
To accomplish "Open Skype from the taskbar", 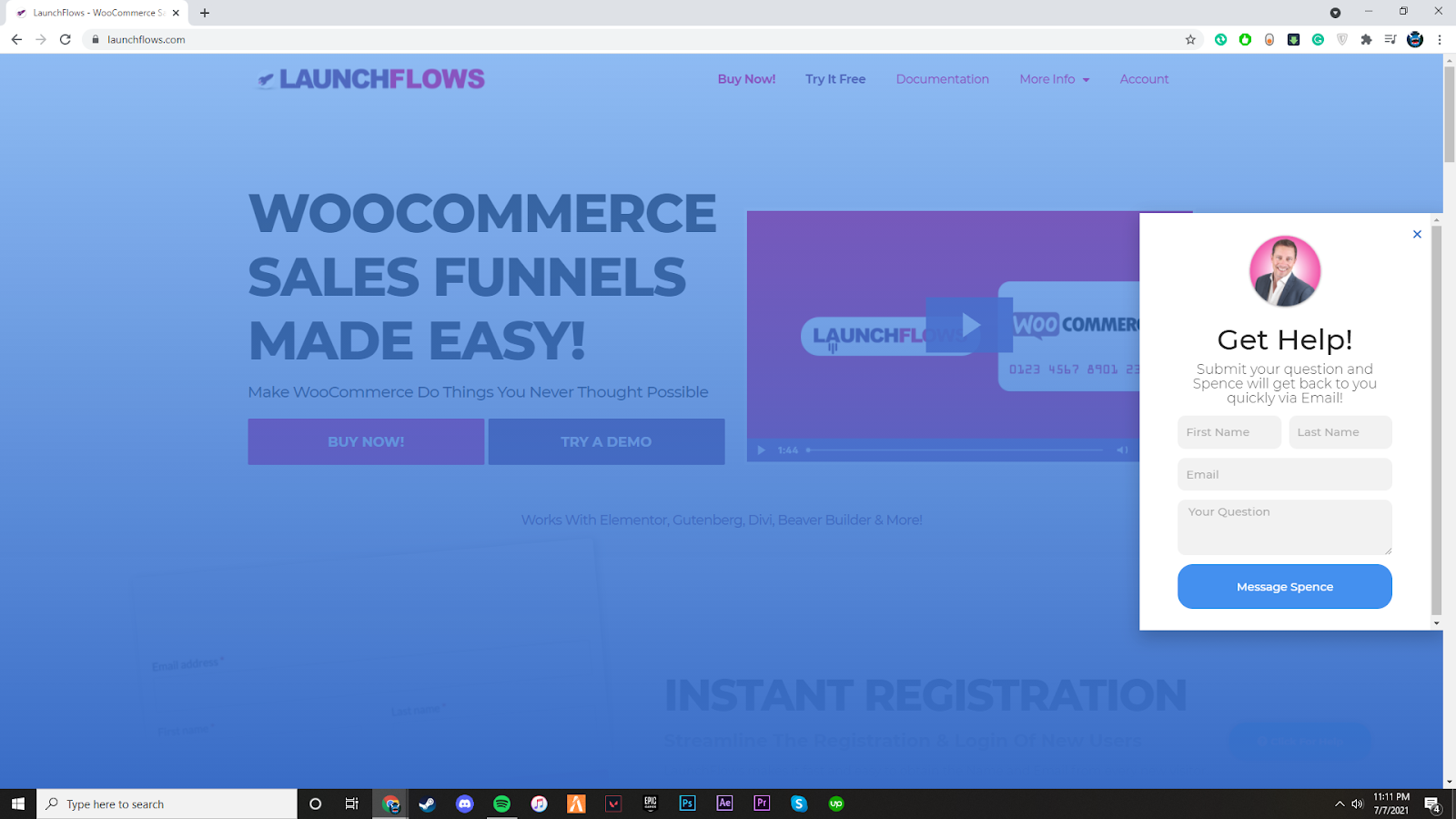I will click(x=799, y=804).
